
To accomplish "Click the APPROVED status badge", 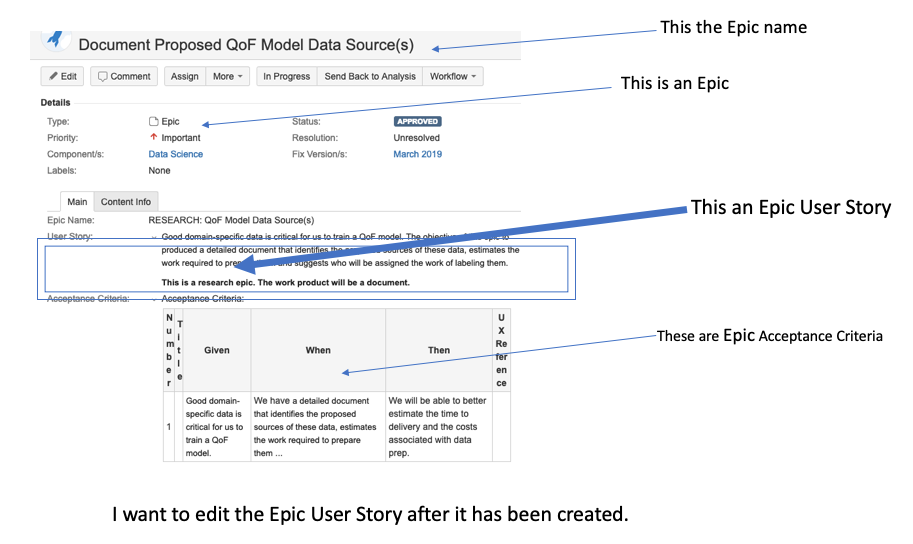I will [417, 121].
